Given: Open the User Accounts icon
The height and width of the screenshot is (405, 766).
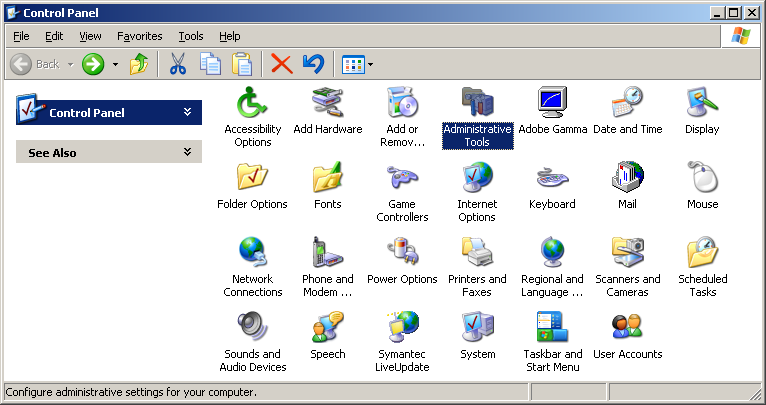Looking at the screenshot, I should click(x=627, y=328).
